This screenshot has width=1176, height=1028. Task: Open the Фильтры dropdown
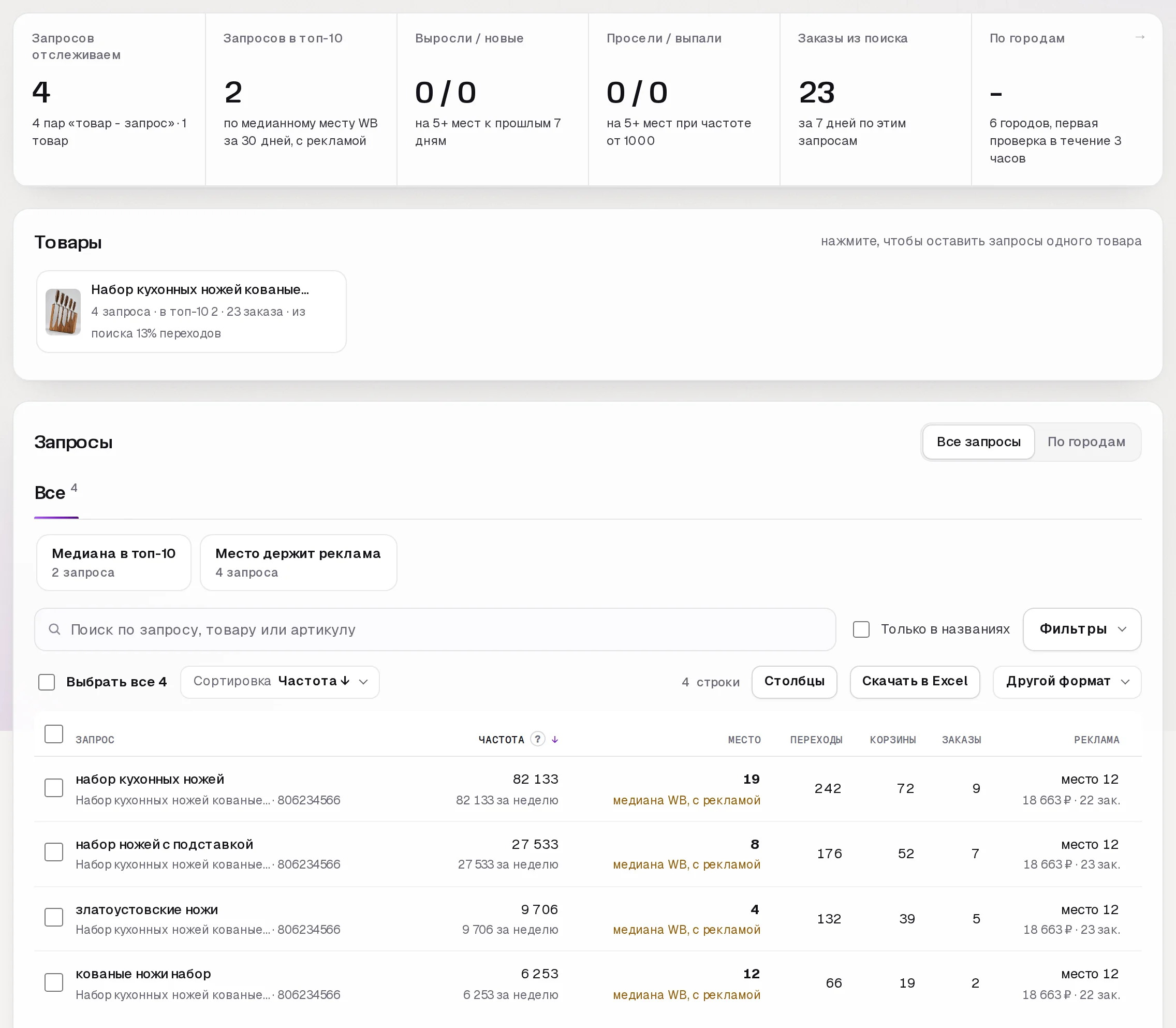point(1082,629)
